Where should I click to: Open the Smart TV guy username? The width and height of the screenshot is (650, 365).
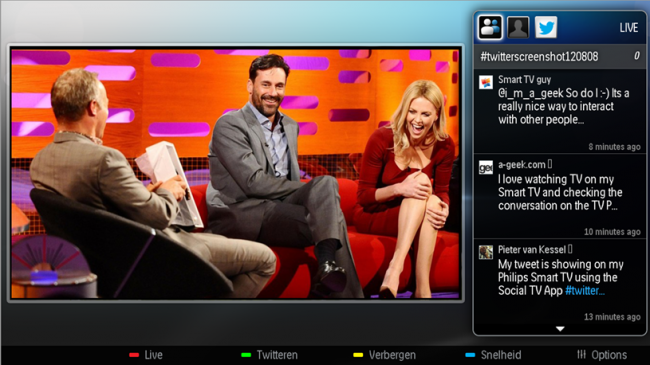(x=524, y=79)
